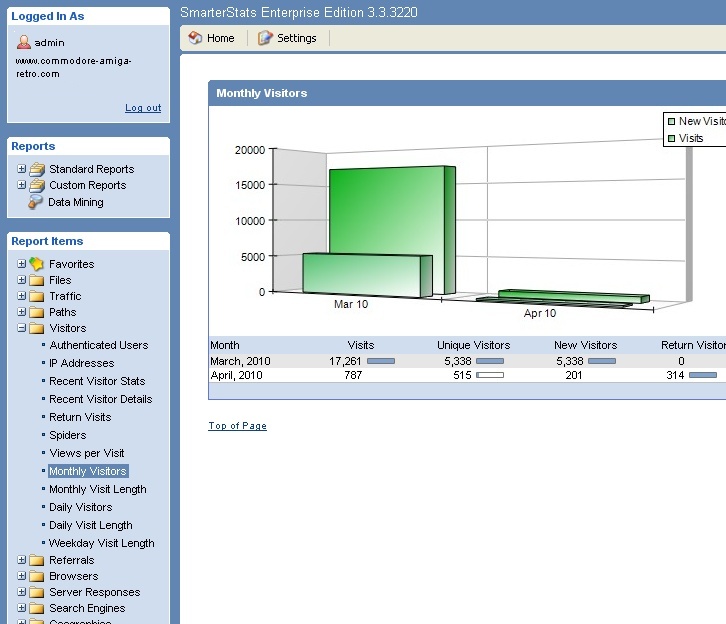
Task: Click the Settings pencil icon
Action: 265,38
